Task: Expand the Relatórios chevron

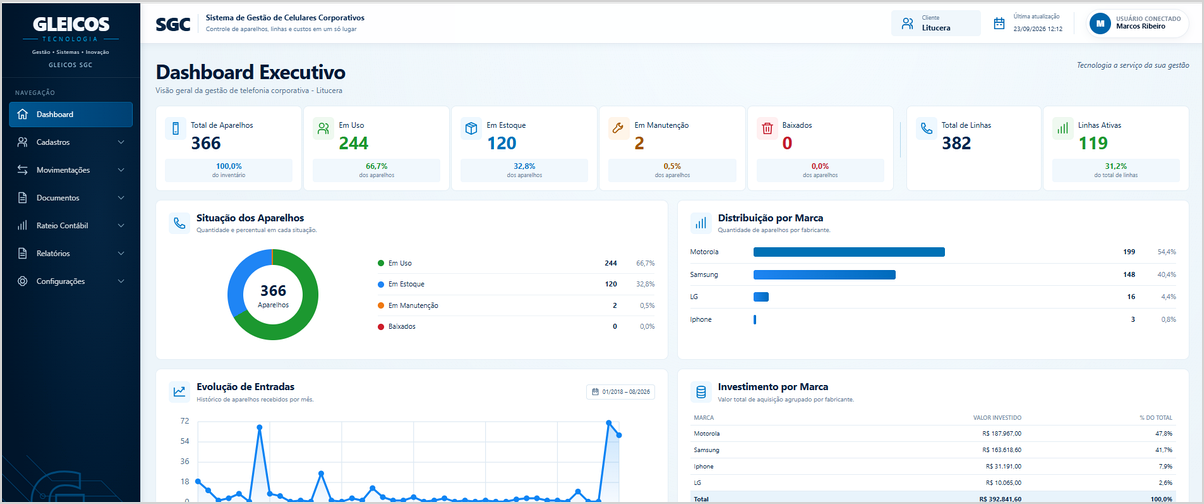Action: 121,253
